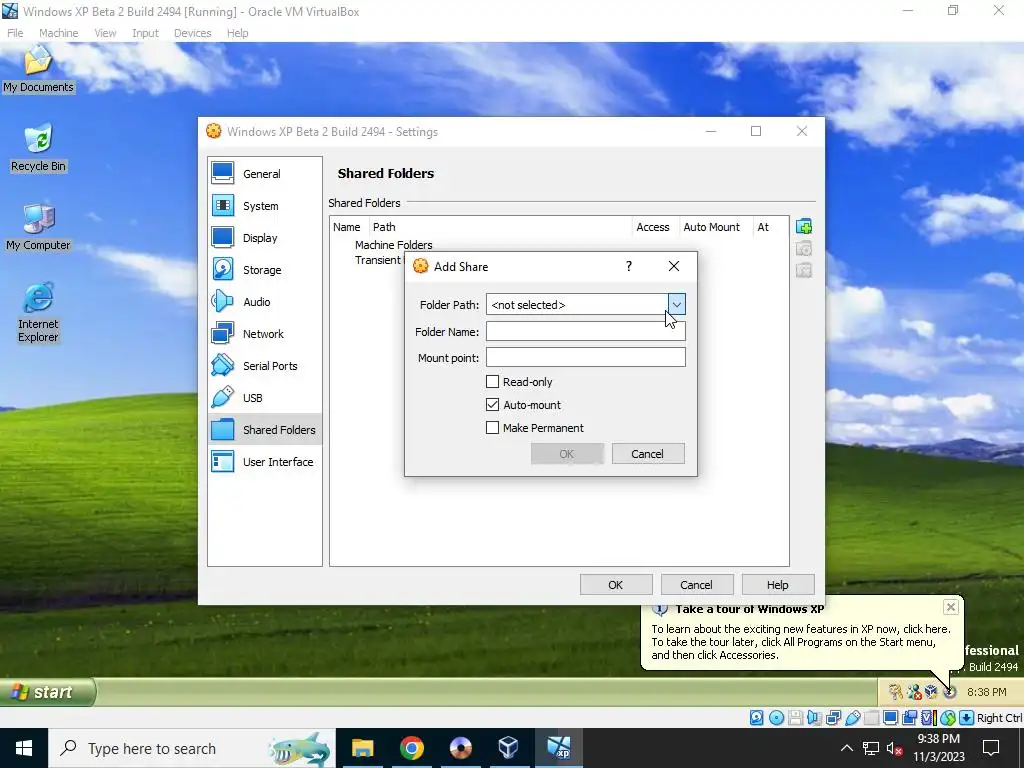1024x768 pixels.
Task: Open the View menu
Action: tap(104, 33)
